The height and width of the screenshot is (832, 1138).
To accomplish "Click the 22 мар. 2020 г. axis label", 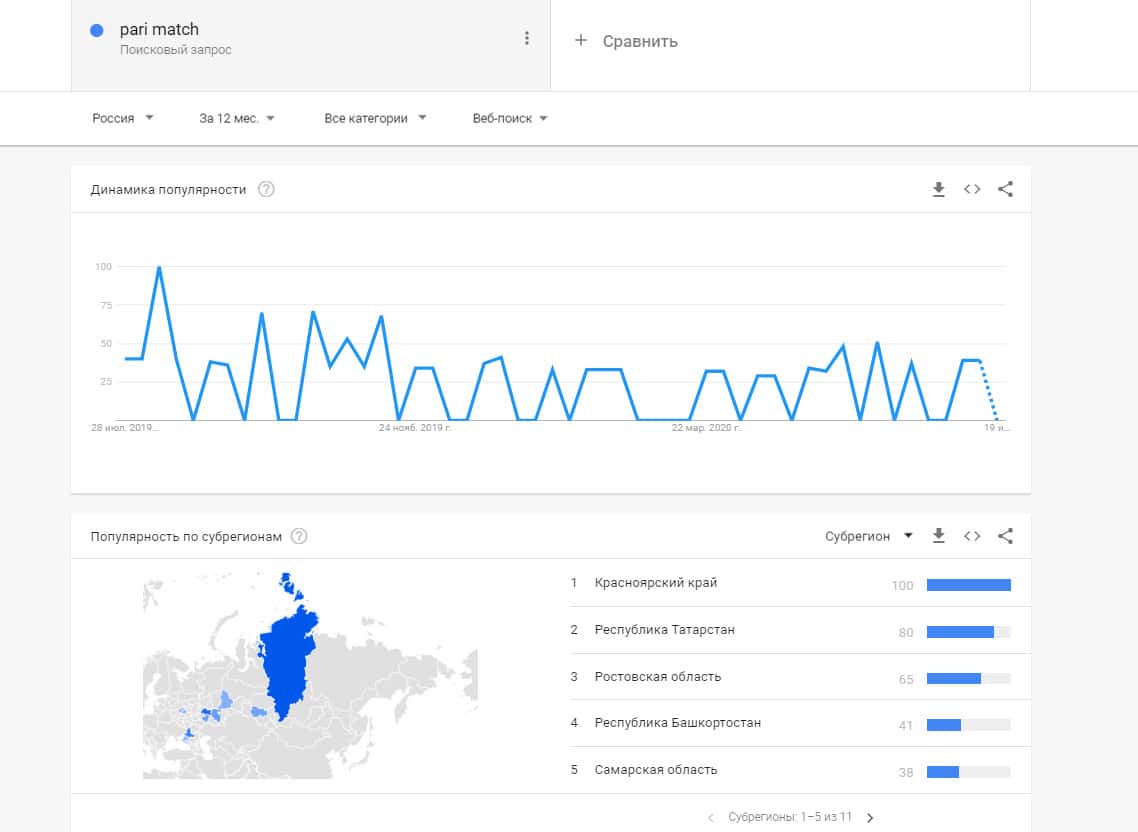I will pyautogui.click(x=706, y=428).
